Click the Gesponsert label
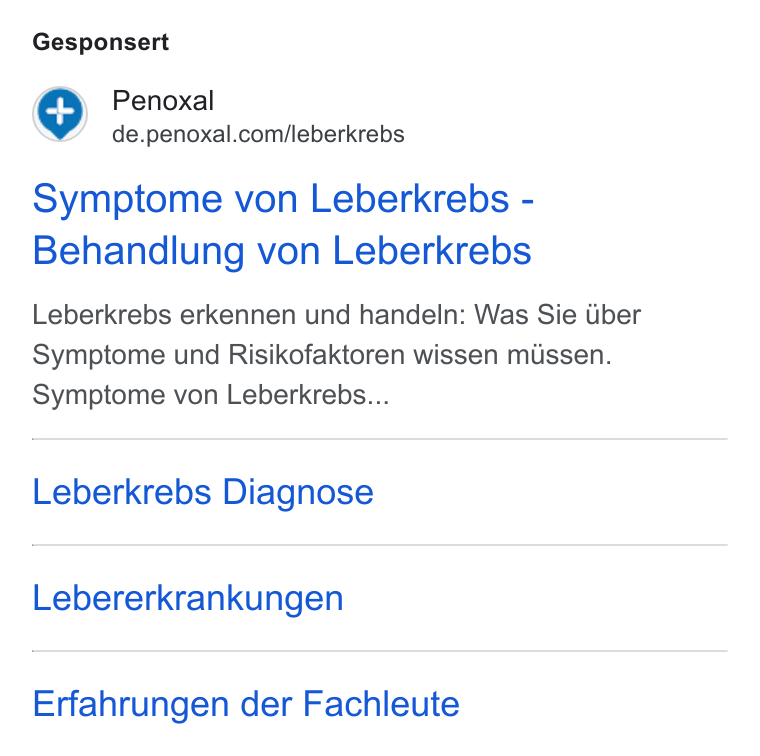Image resolution: width=760 pixels, height=756 pixels. tap(101, 42)
